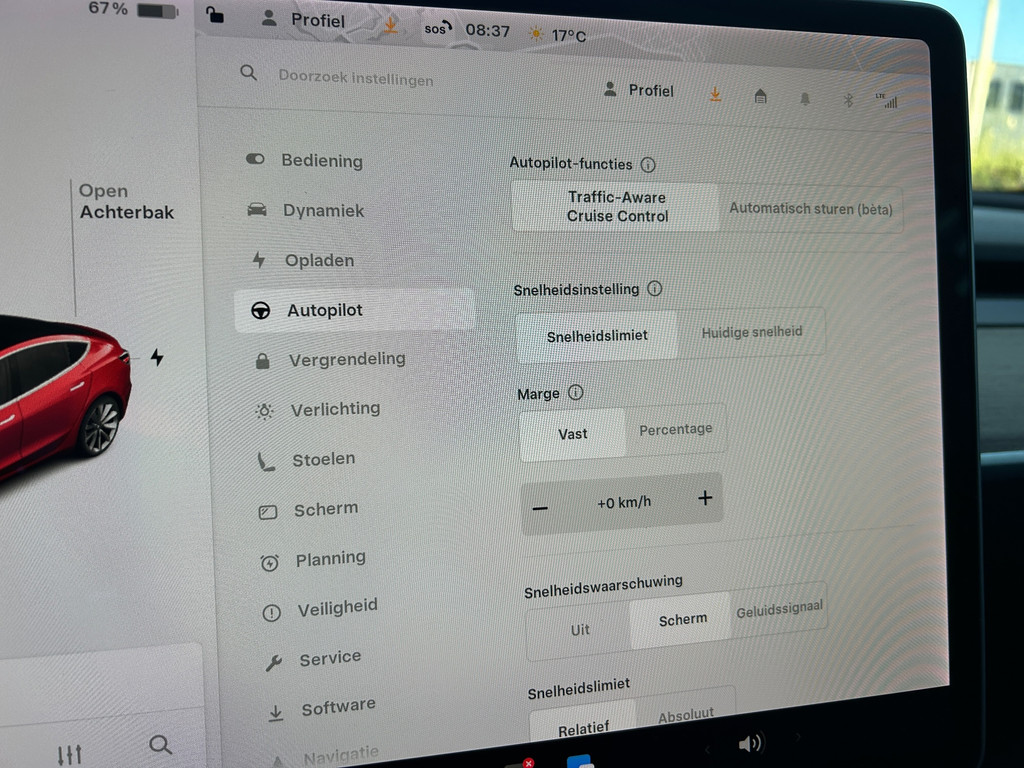This screenshot has width=1024, height=768.
Task: Tap the +0 km/h margin value
Action: (x=624, y=503)
